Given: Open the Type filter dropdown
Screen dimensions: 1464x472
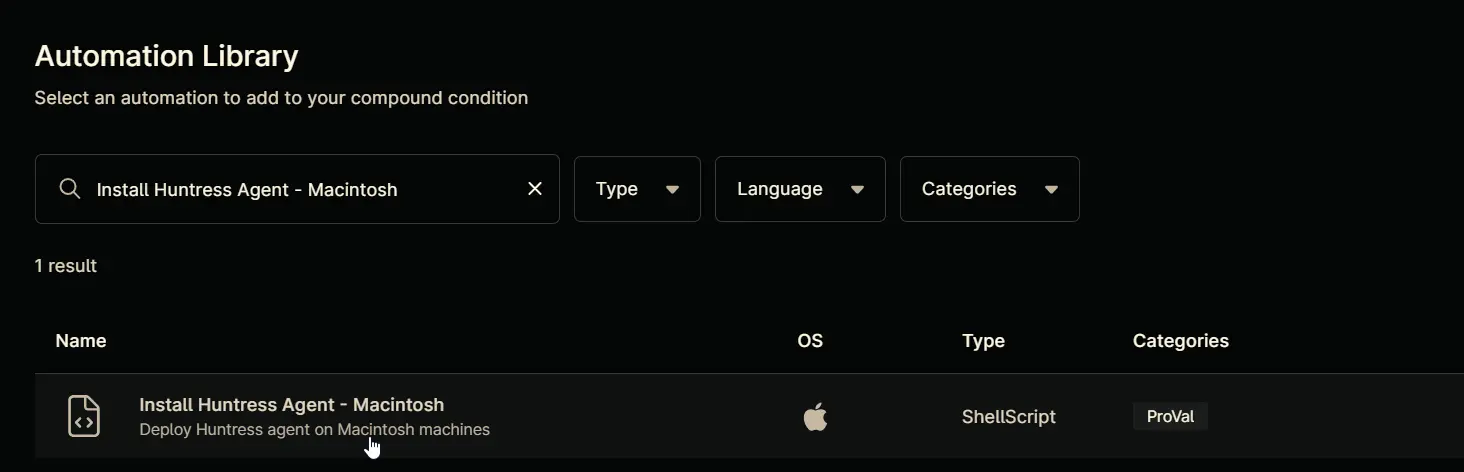Looking at the screenshot, I should 637,189.
